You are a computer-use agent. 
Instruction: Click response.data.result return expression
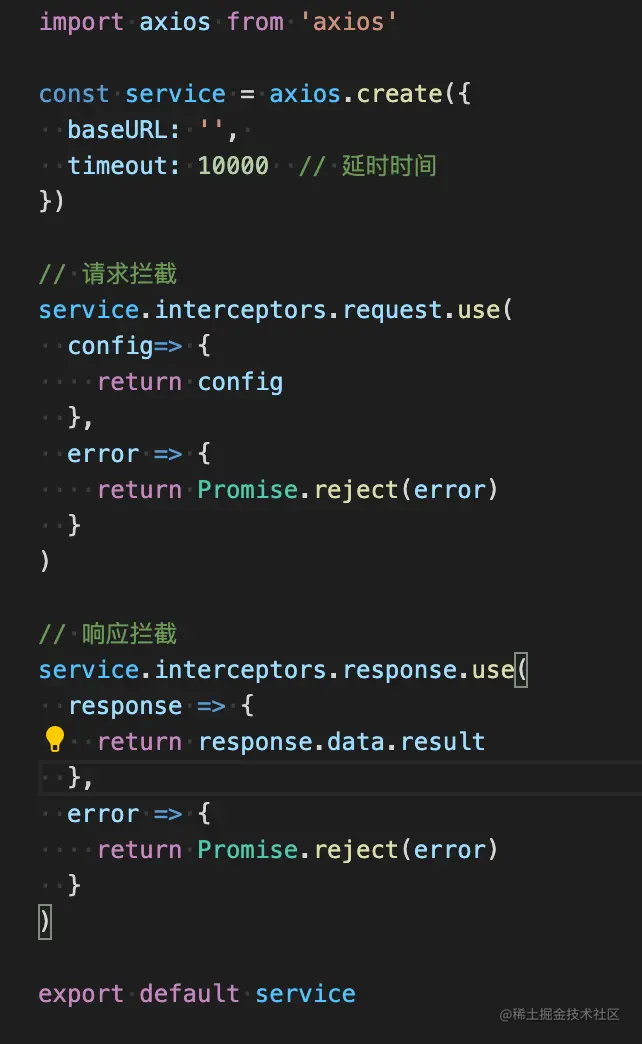click(342, 742)
